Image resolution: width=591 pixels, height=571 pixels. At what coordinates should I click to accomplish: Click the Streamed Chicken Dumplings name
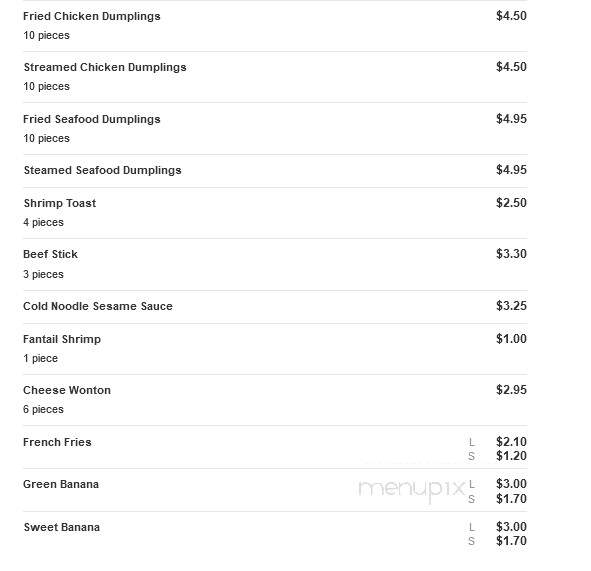coord(105,67)
